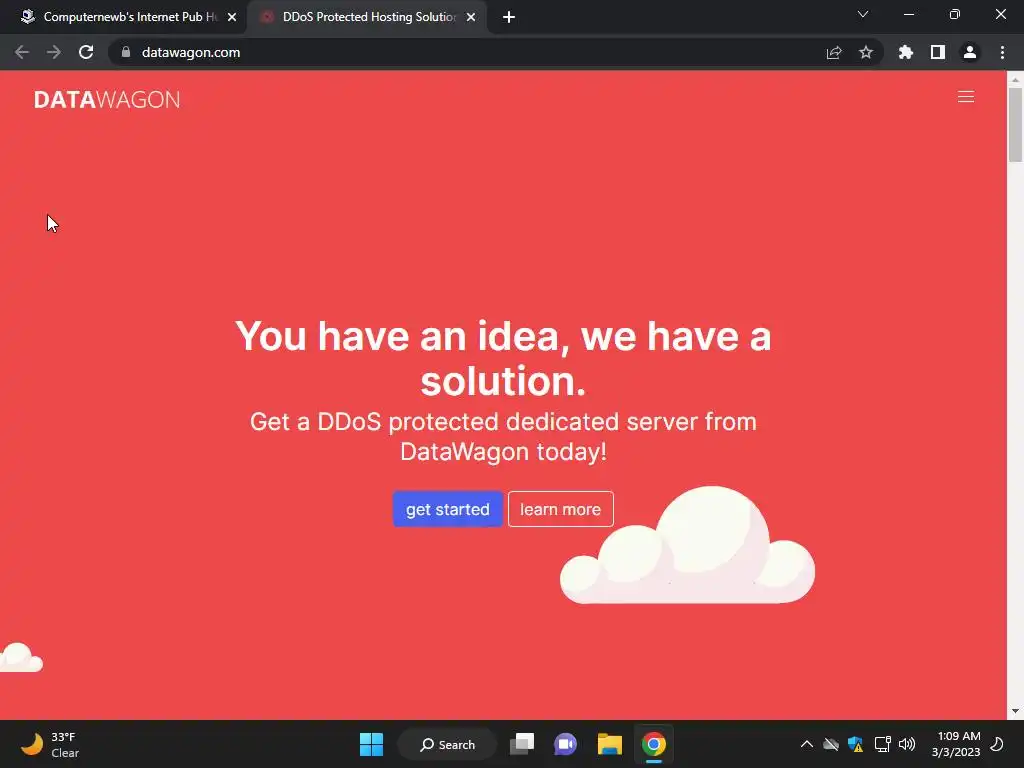Close the DDoS Protected Hosting tab
This screenshot has height=768, width=1024.
point(471,17)
